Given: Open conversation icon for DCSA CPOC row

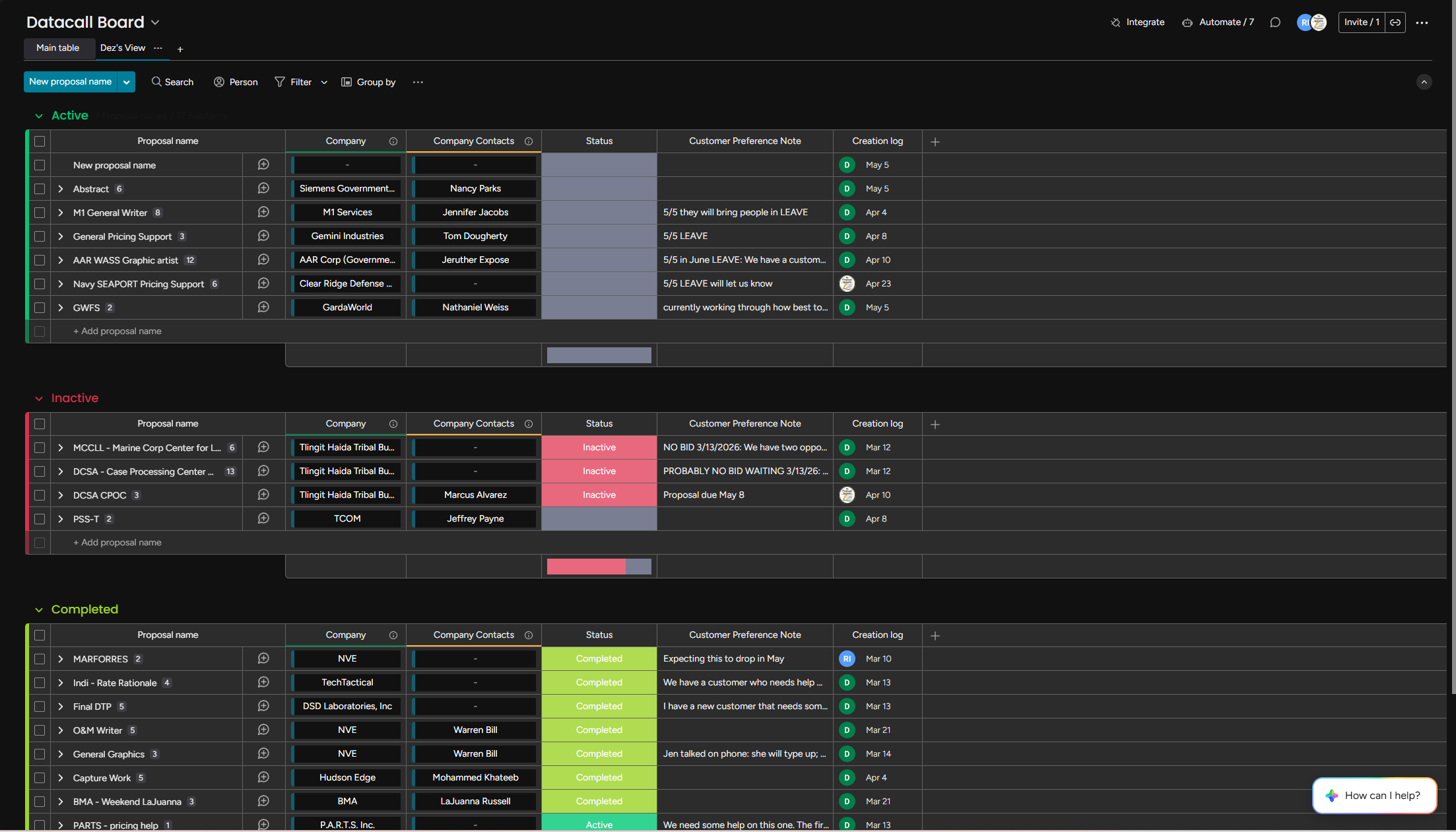Looking at the screenshot, I should (x=263, y=495).
